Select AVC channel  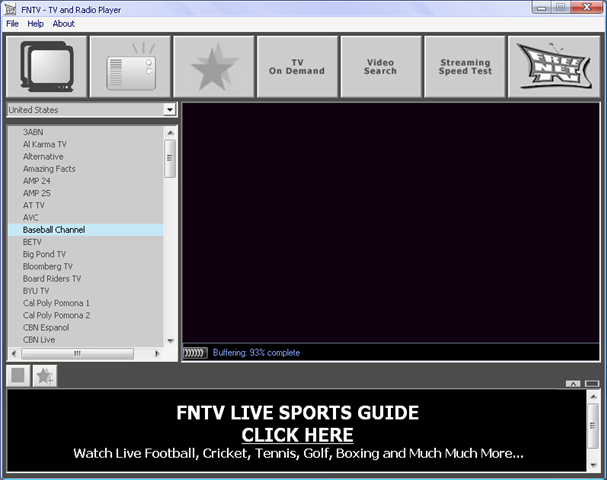(86, 218)
